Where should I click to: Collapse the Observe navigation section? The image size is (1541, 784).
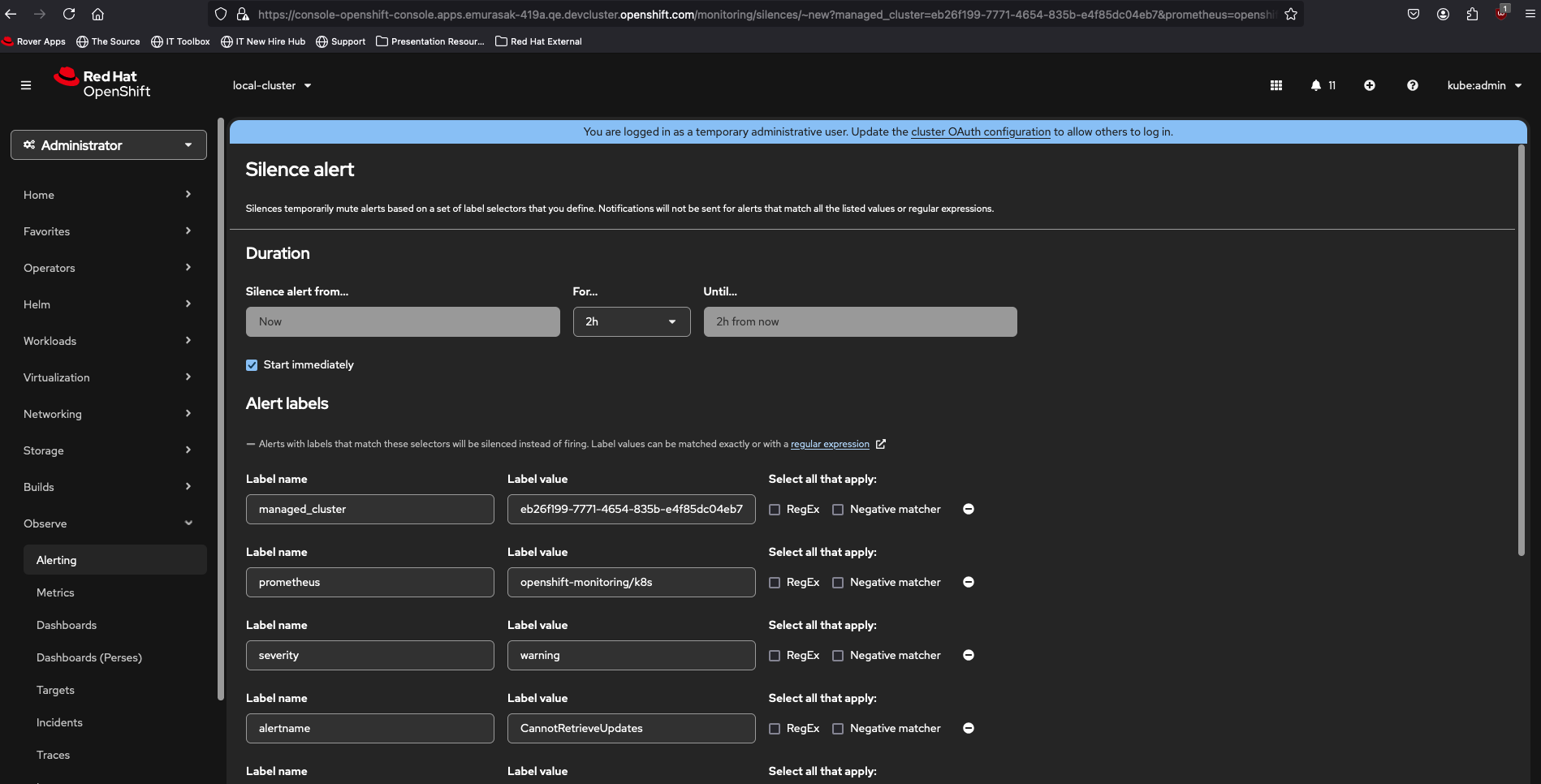108,523
